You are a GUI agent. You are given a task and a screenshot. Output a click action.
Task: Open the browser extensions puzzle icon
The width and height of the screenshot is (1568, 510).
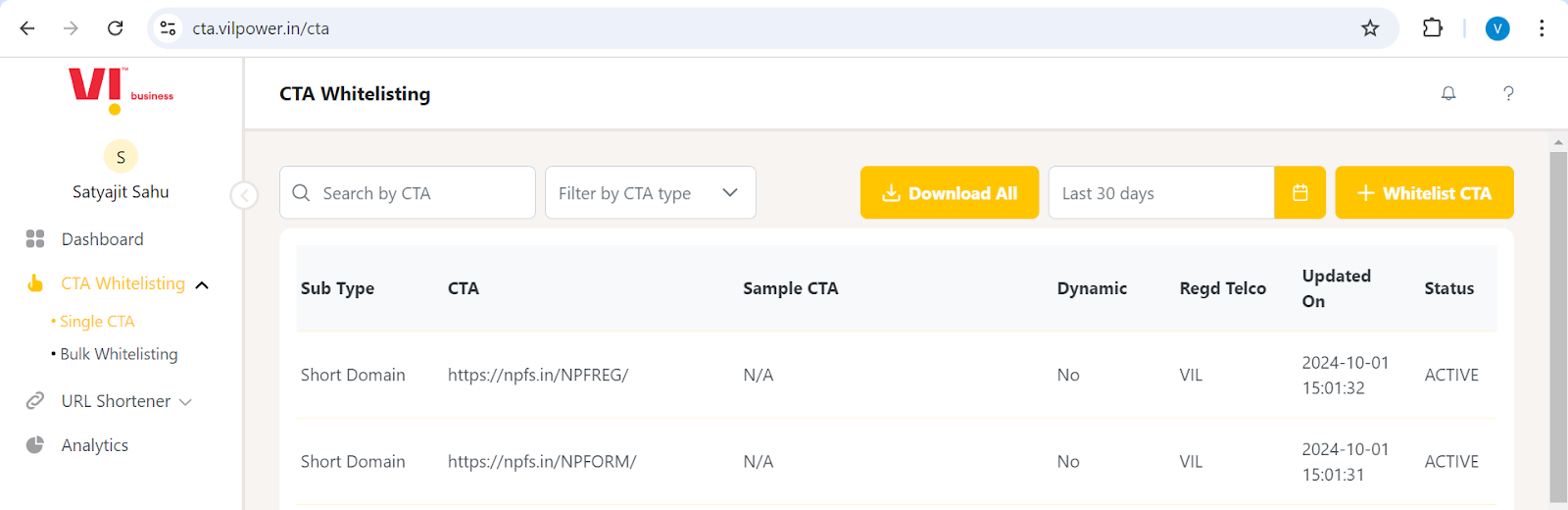1432,28
